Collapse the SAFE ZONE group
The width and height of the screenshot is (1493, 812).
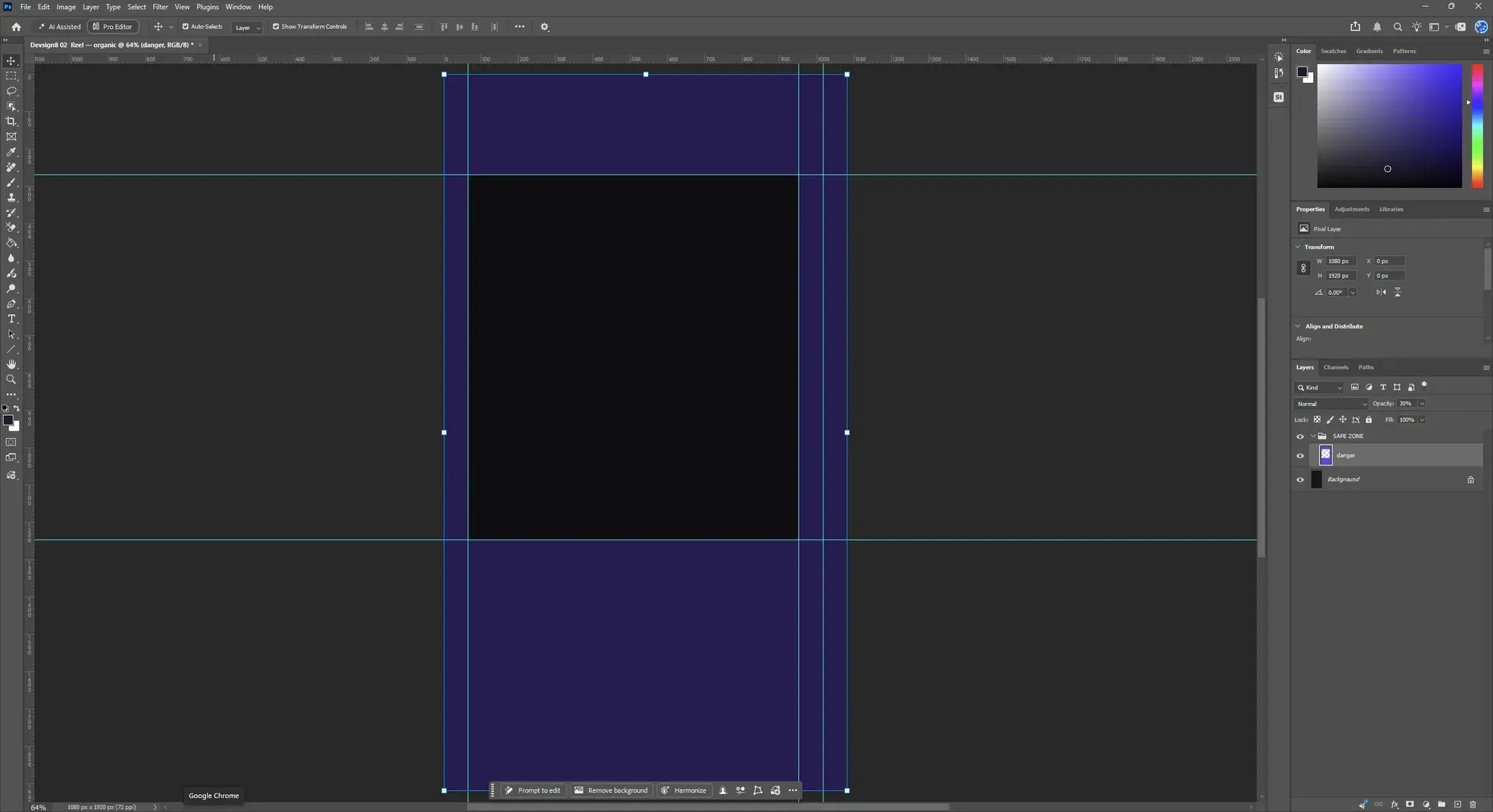tap(1313, 437)
